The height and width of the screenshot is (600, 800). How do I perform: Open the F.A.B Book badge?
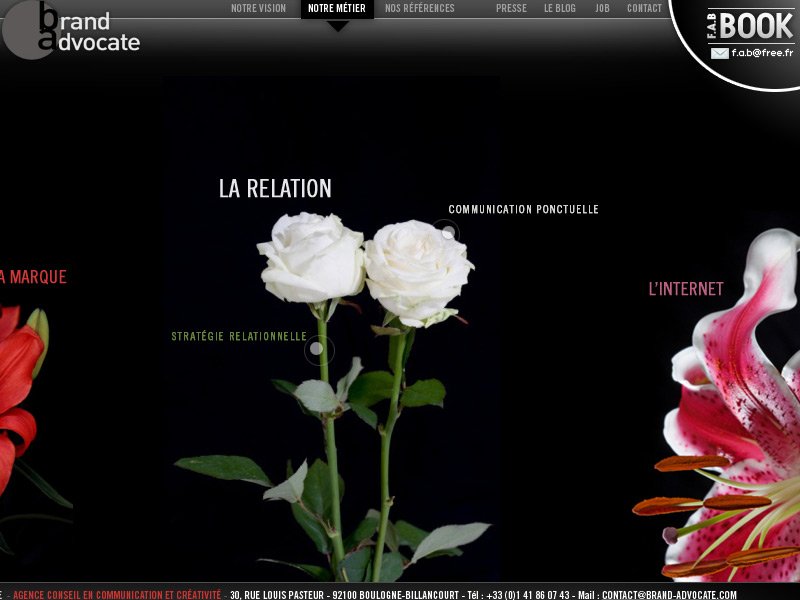point(750,26)
